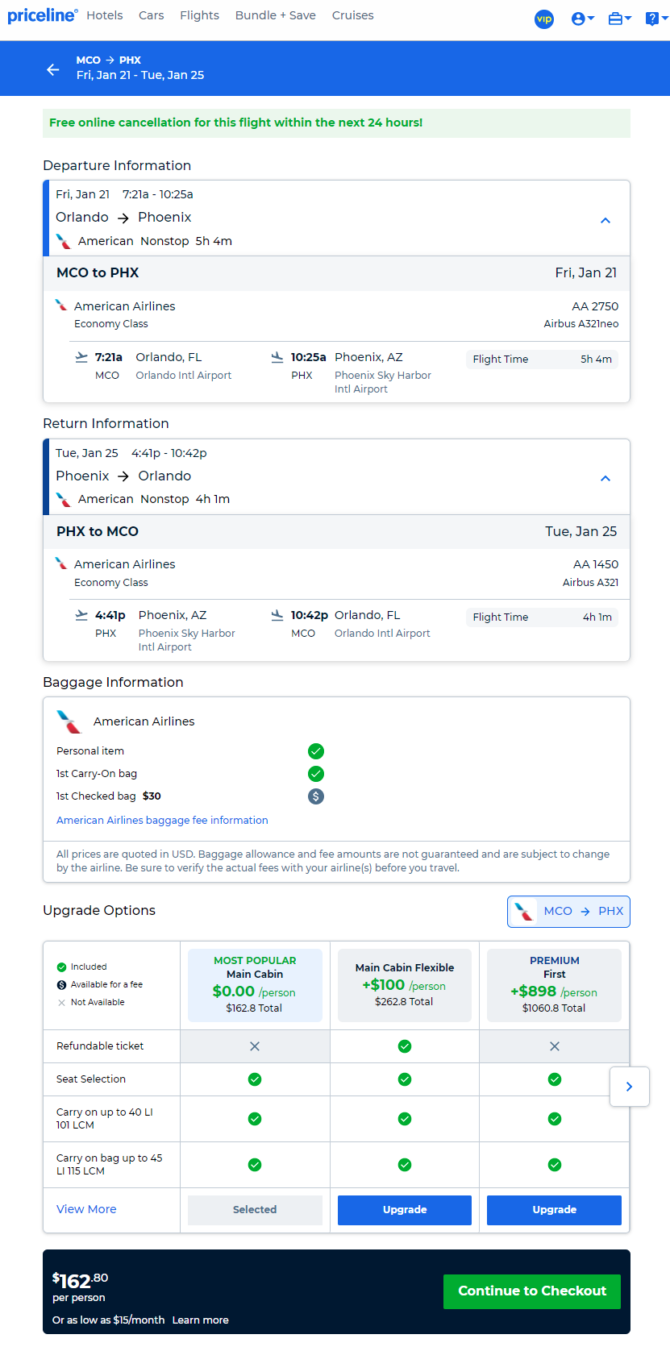Click the dollar icon for 1st Checked bag
Viewport: 670px width, 1347px height.
coord(316,797)
